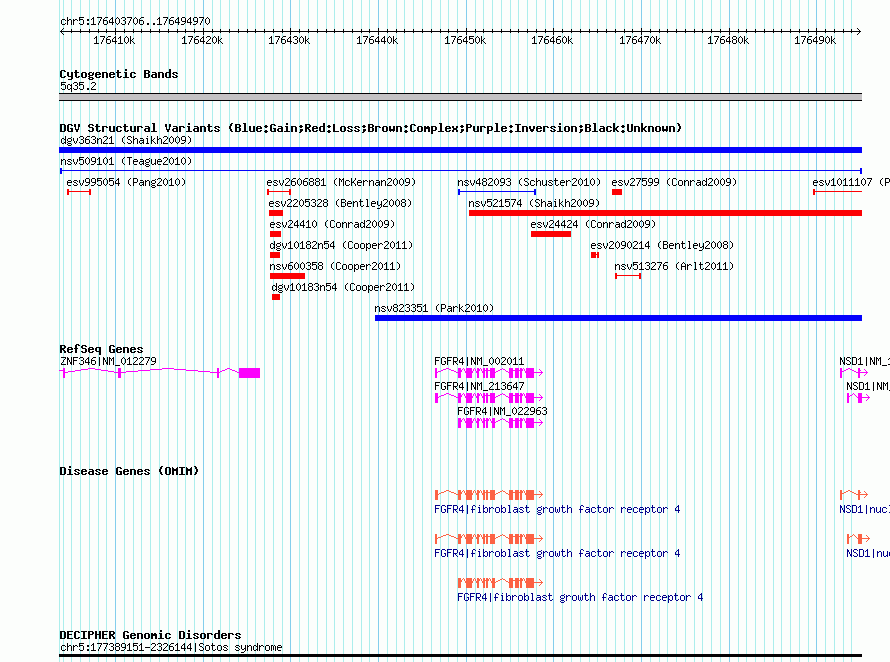
Task: Select the dgv363n21 (Shaikh2009) label
Action: [x=126, y=140]
